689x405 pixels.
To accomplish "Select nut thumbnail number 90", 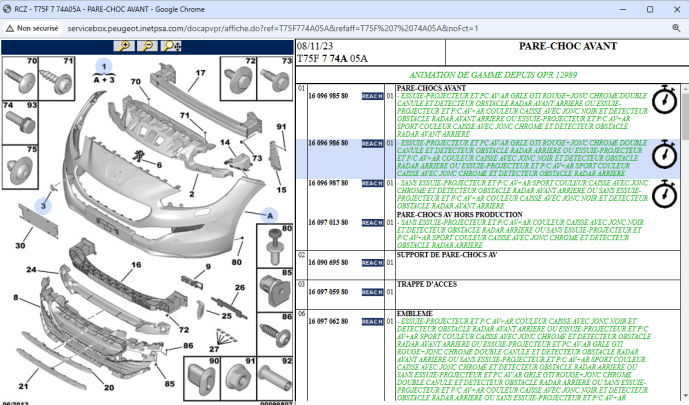I will coord(202,378).
